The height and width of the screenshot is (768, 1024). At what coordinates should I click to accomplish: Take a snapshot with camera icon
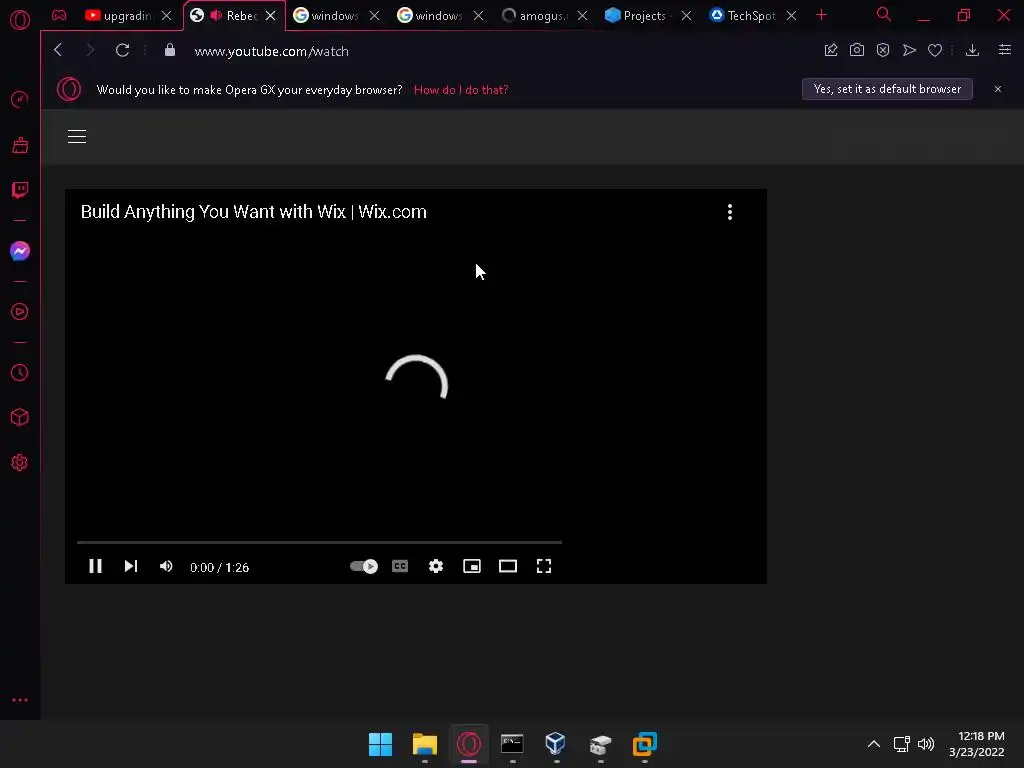(857, 50)
